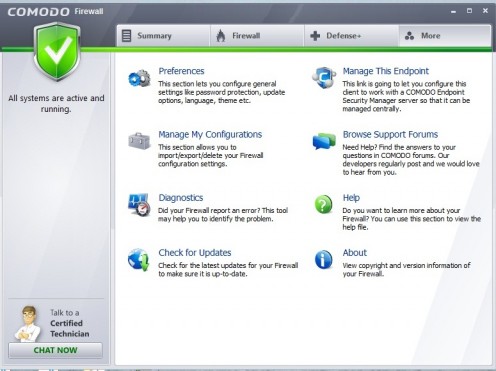Viewport: 496px width, 371px height.
Task: Click the Diagnostics monitor icon
Action: (x=139, y=205)
